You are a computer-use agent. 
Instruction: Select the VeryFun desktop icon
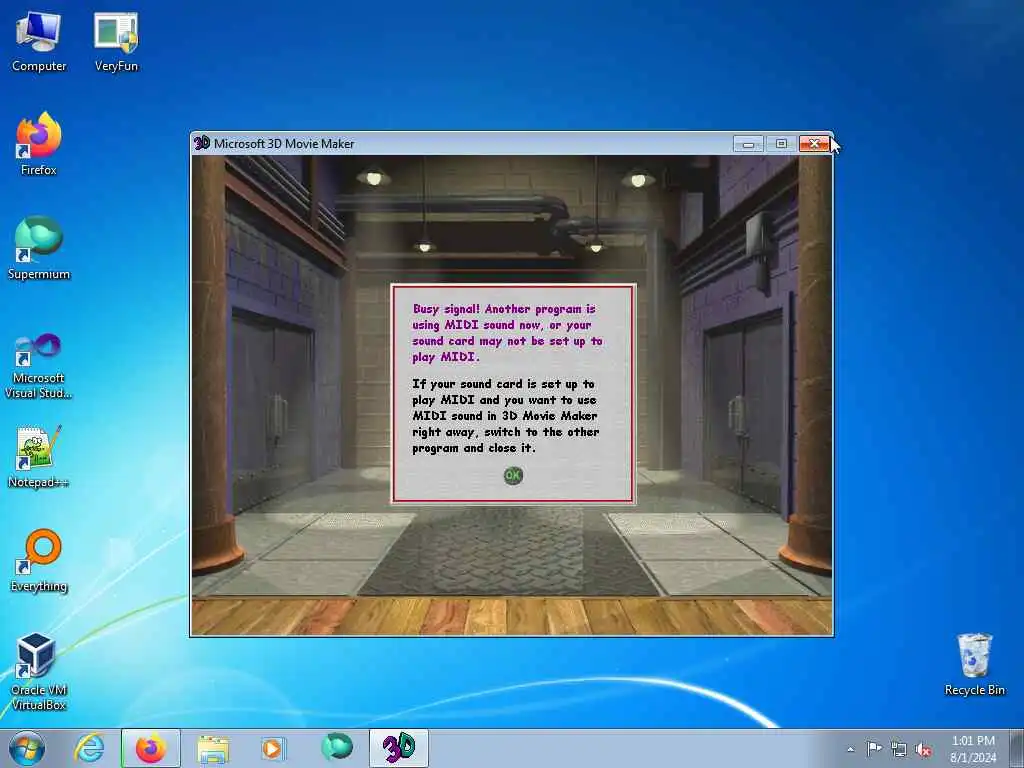click(x=116, y=42)
